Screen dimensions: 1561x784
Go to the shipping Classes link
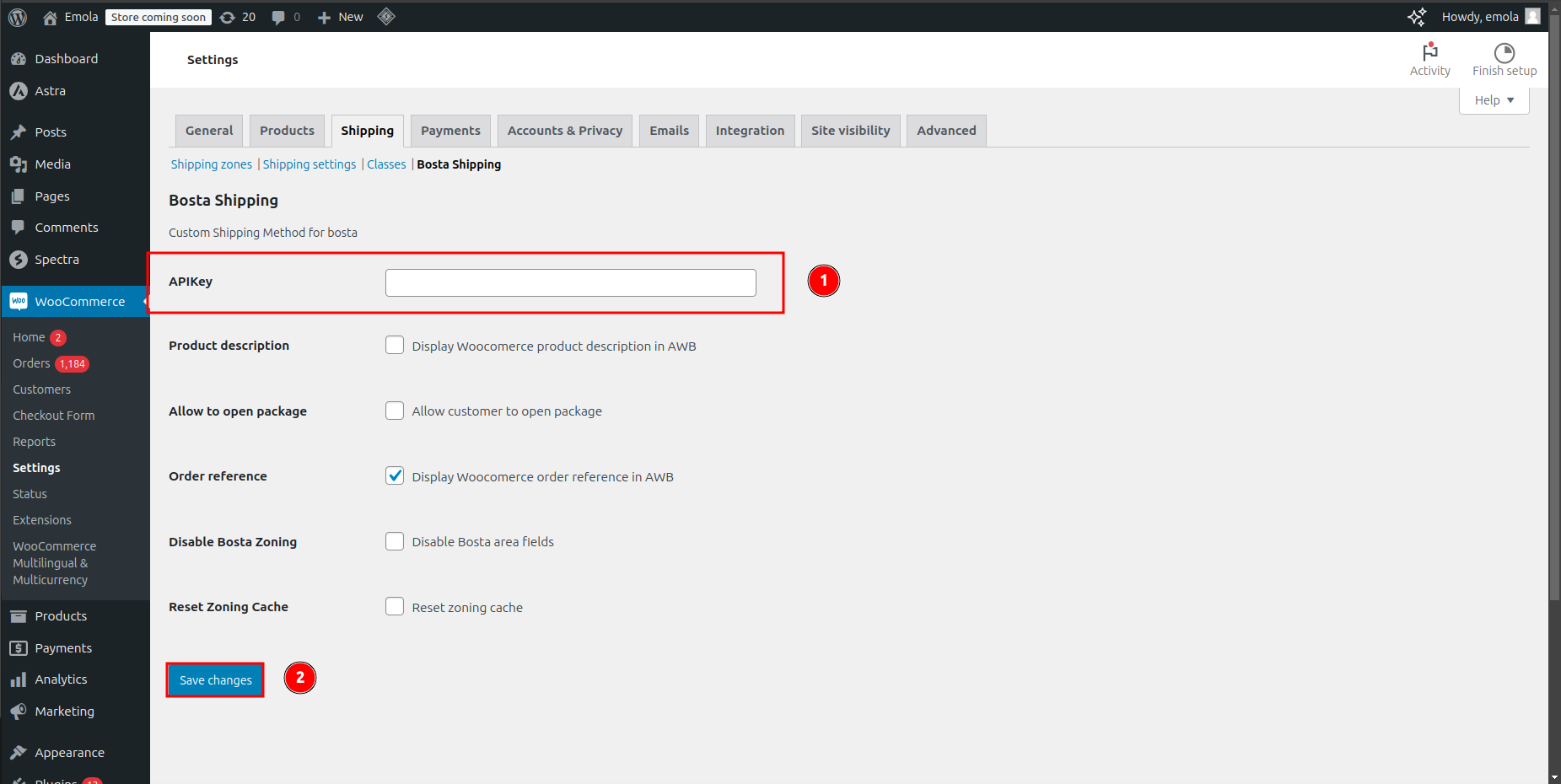point(386,164)
